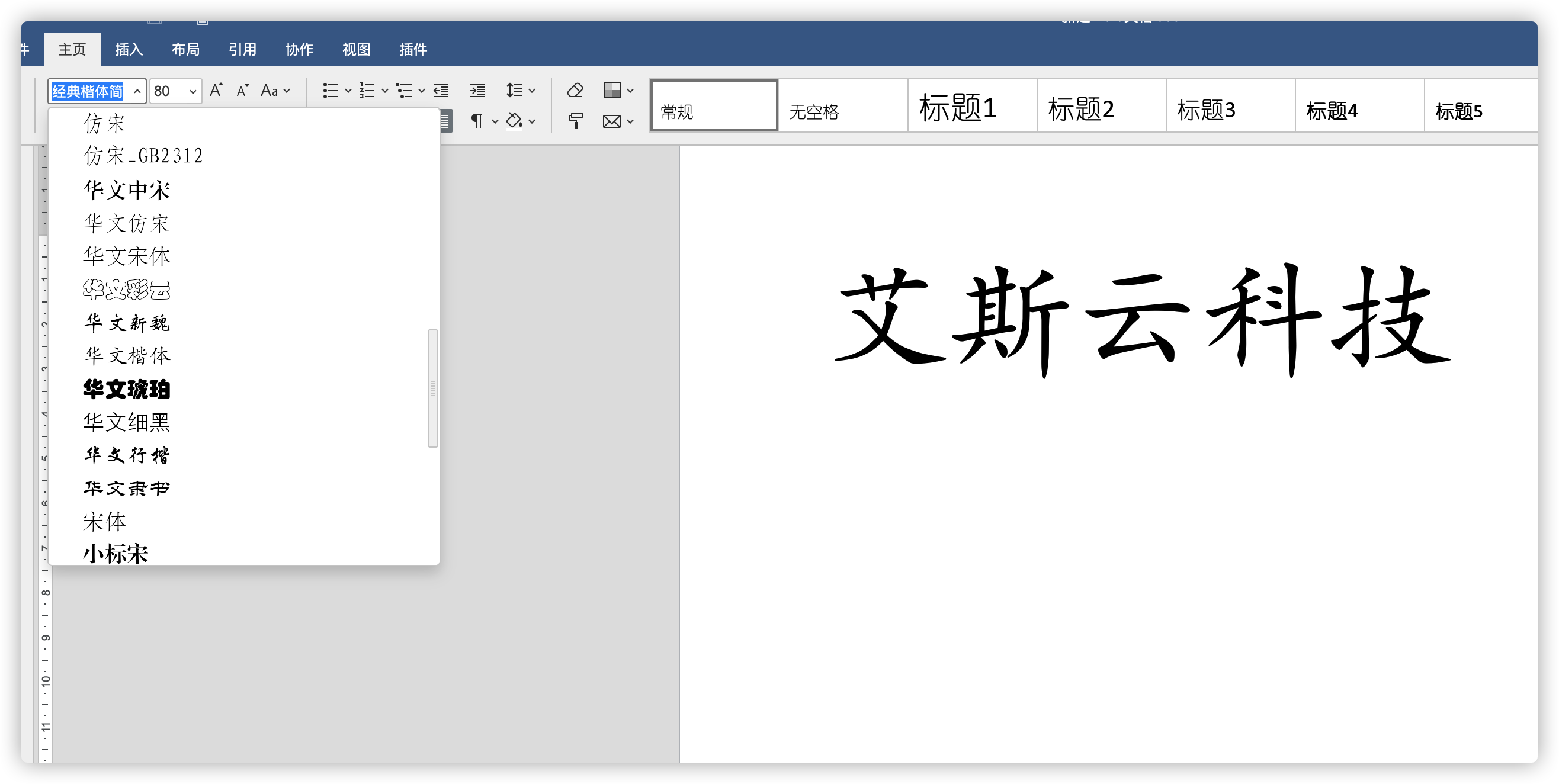
Task: Switch to the 插入 ribbon tab
Action: [129, 49]
